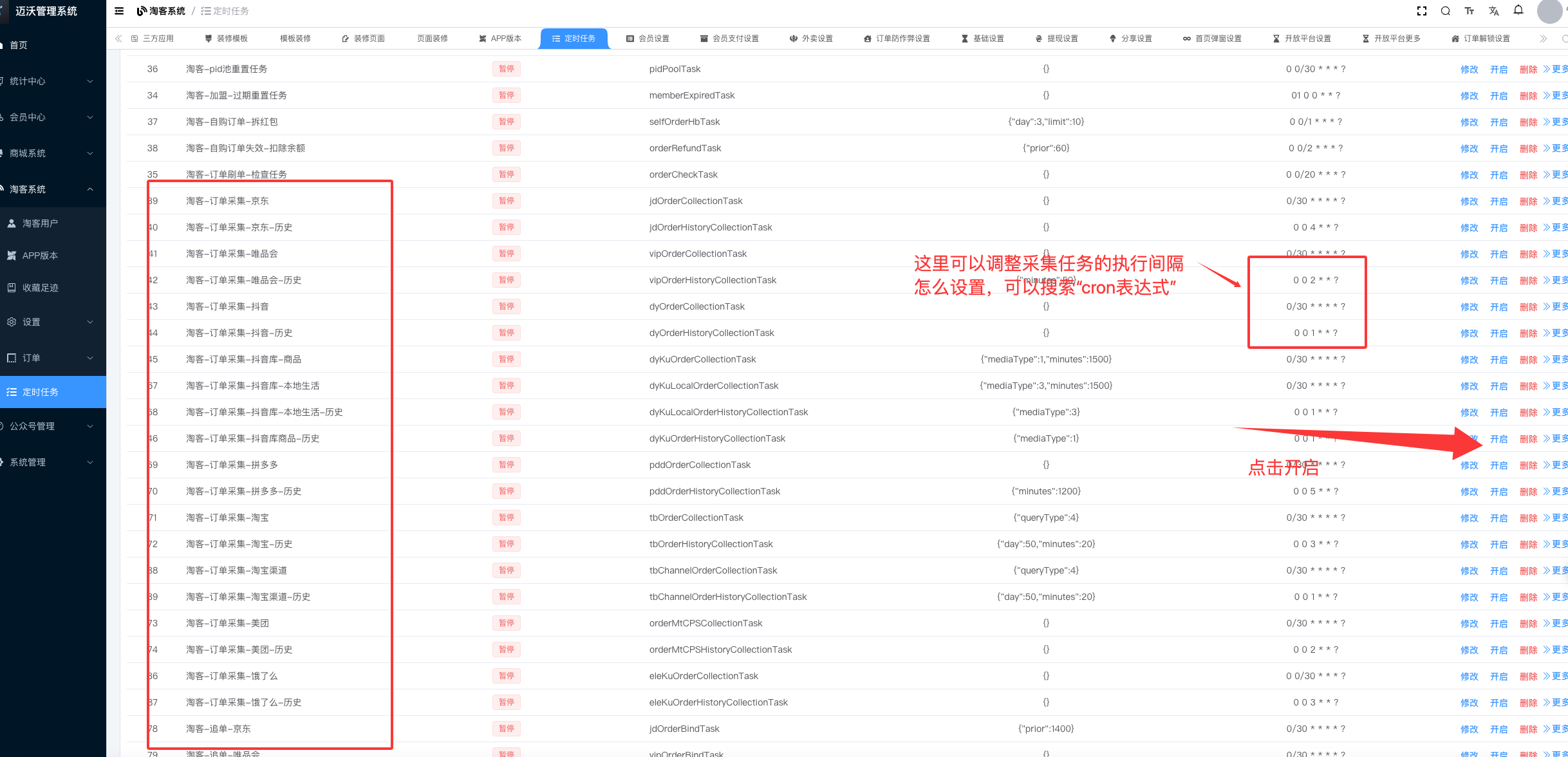This screenshot has height=757, width=1568.
Task: Click 暂停 status tag of selfOrderHbTask
Action: [x=507, y=122]
